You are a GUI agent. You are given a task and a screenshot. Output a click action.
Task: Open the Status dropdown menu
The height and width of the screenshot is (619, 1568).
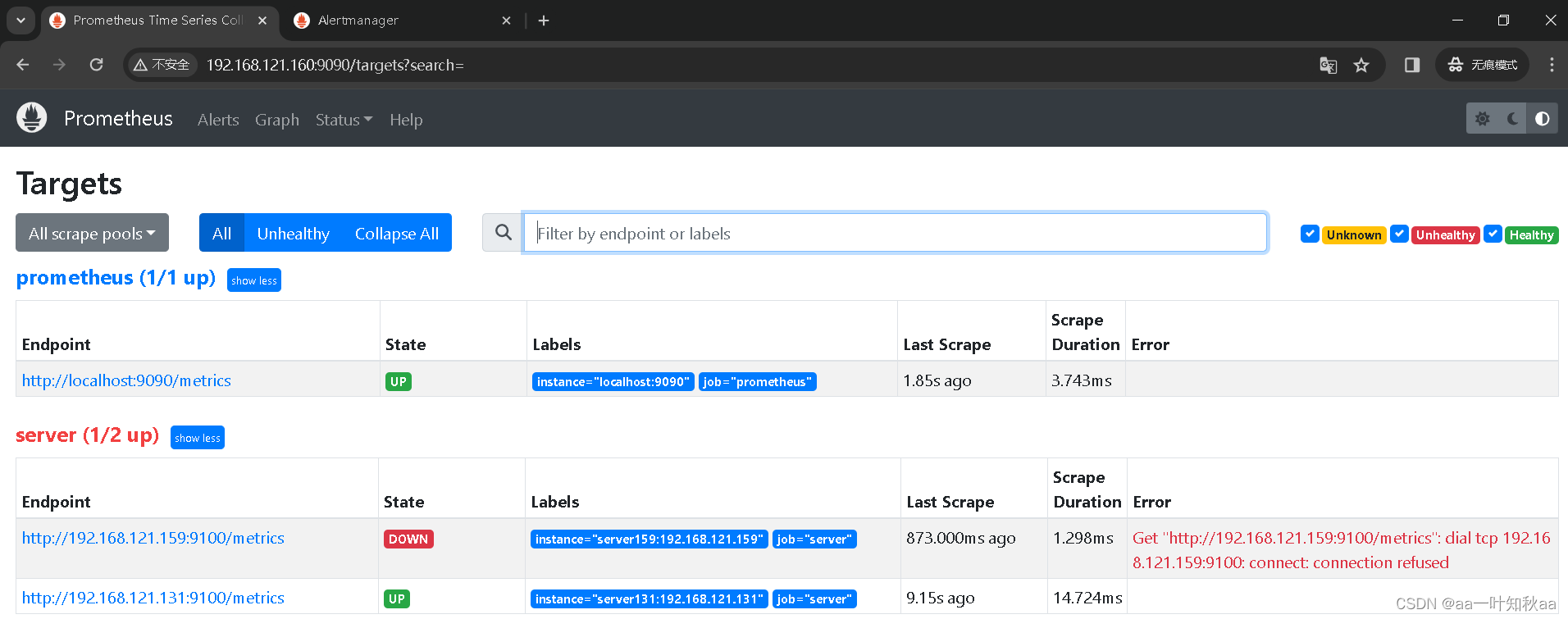point(344,120)
